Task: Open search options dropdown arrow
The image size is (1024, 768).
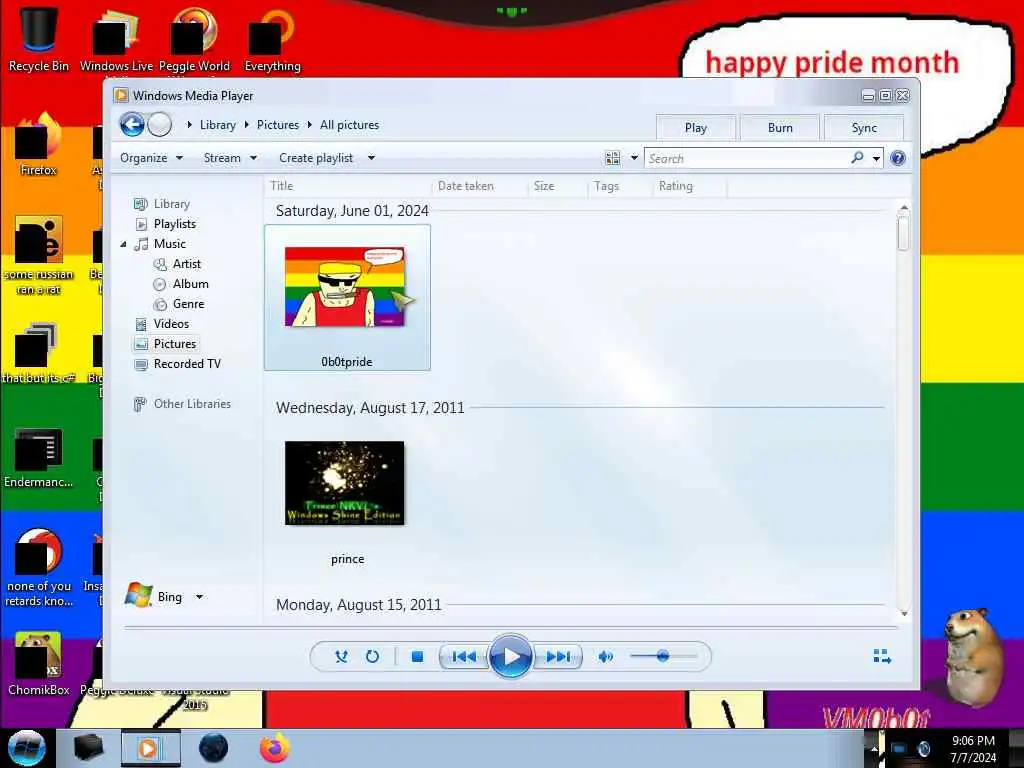Action: 876,159
